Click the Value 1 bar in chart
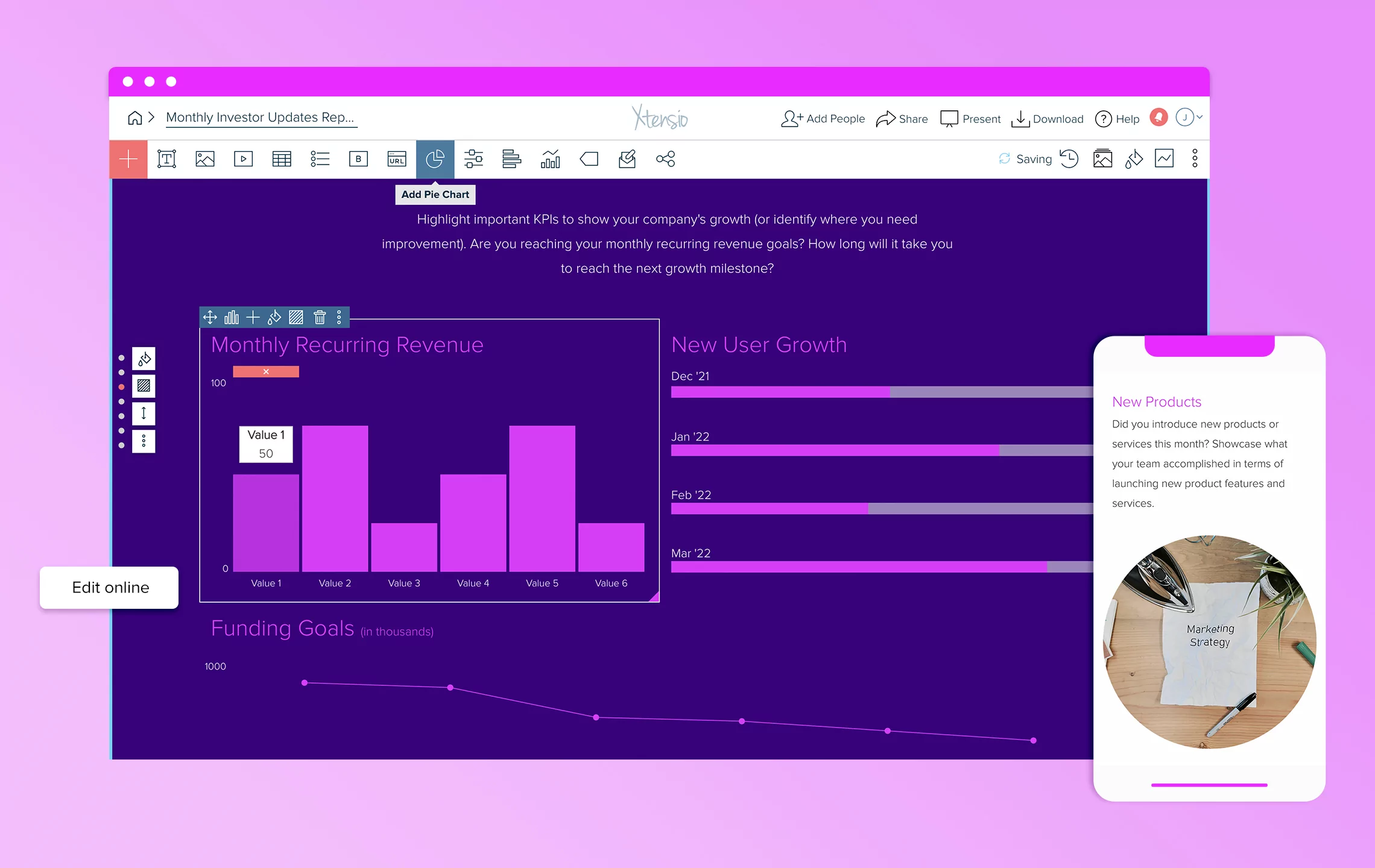The image size is (1375, 868). (x=266, y=523)
